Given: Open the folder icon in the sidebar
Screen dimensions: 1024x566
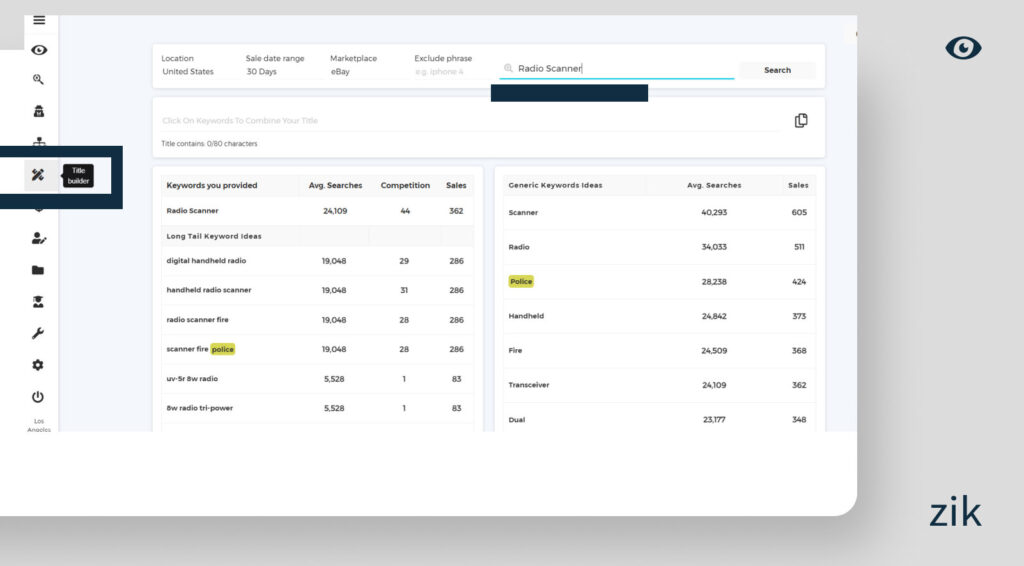Looking at the screenshot, I should (38, 270).
